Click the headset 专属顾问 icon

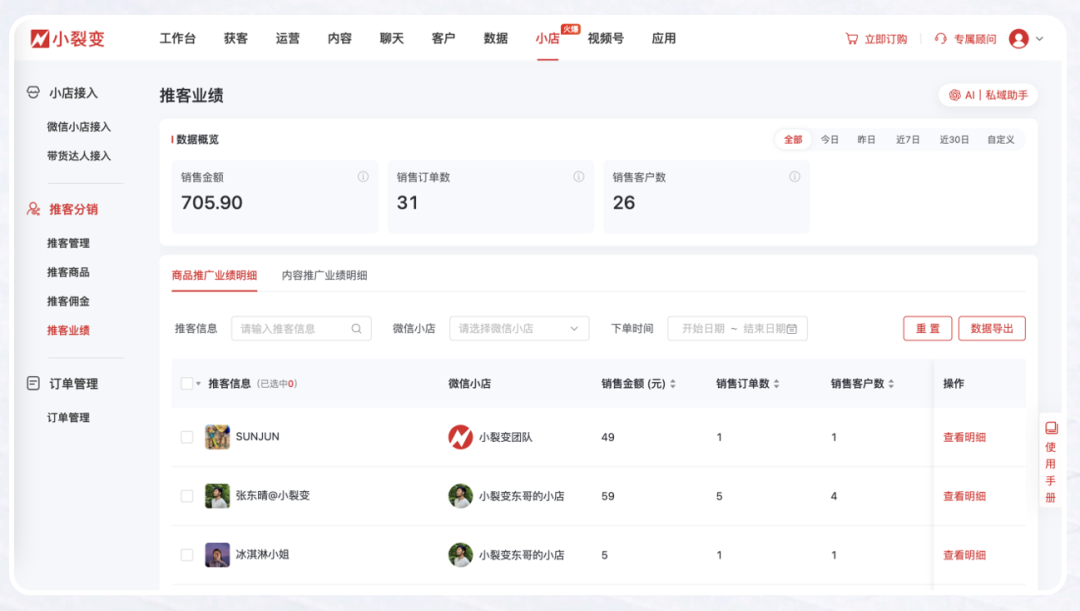[940, 39]
